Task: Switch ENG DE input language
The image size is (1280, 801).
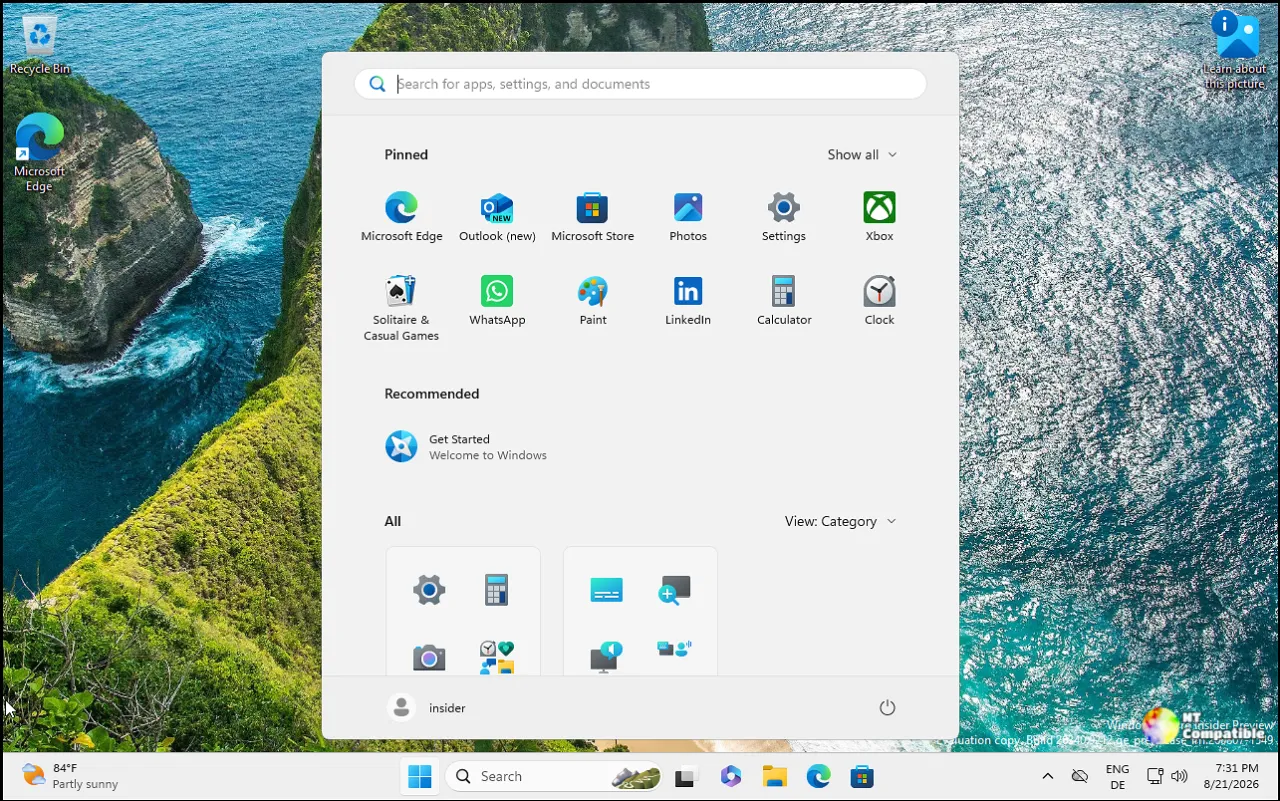Action: tap(1118, 777)
